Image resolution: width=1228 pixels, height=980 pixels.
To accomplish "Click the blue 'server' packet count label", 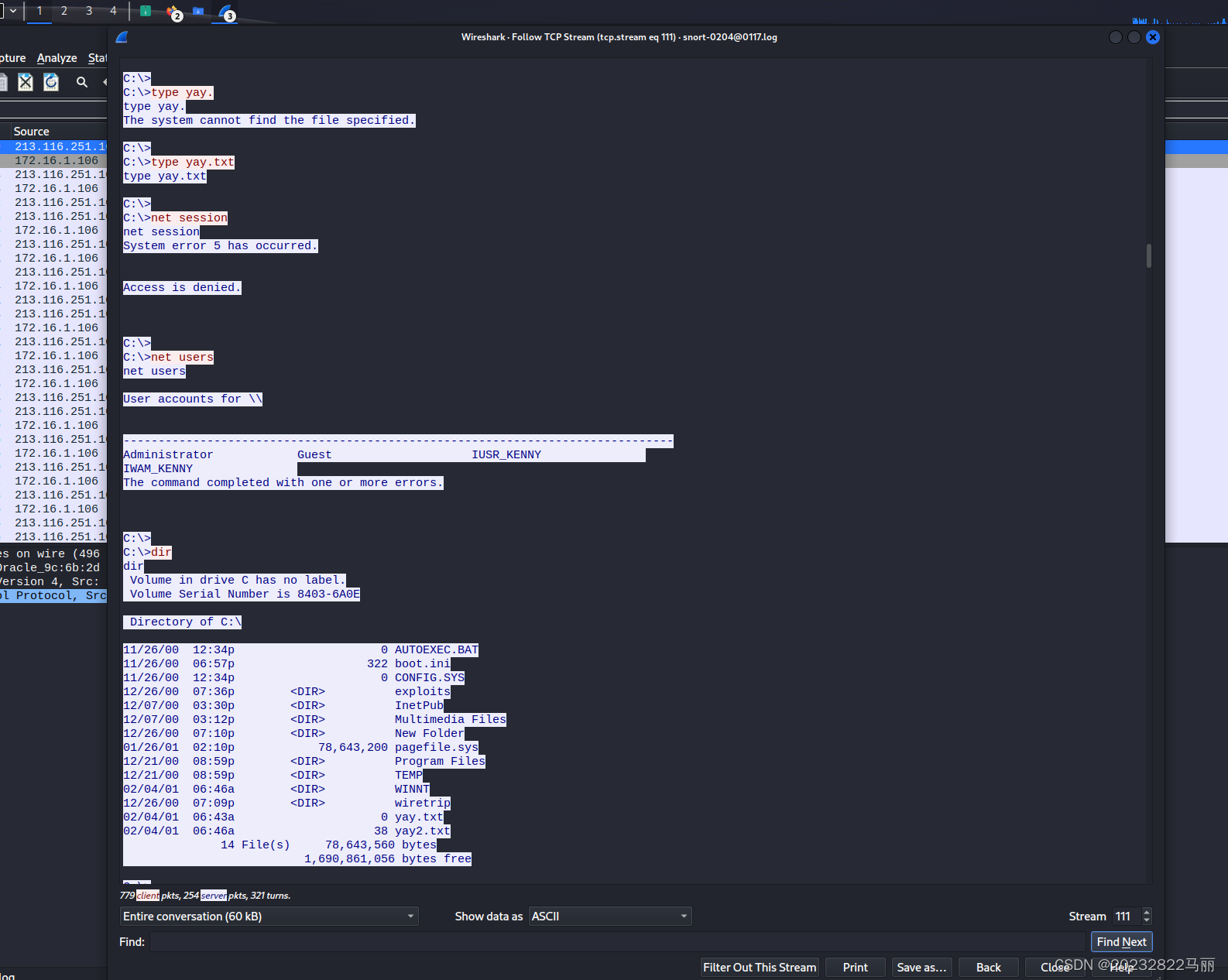I will click(214, 896).
